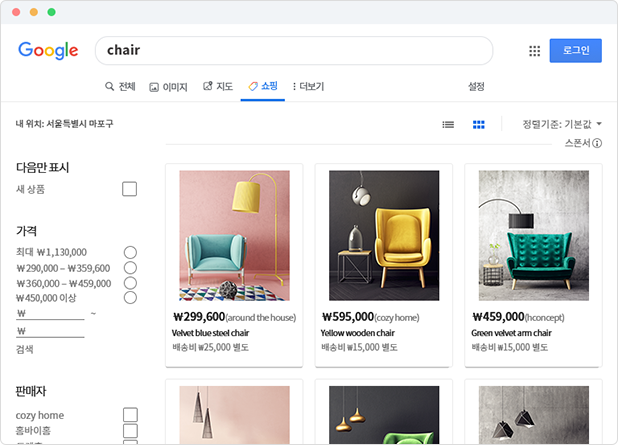Screen dimensions: 618x445
Task: Open the 전체 search tab
Action: (120, 86)
